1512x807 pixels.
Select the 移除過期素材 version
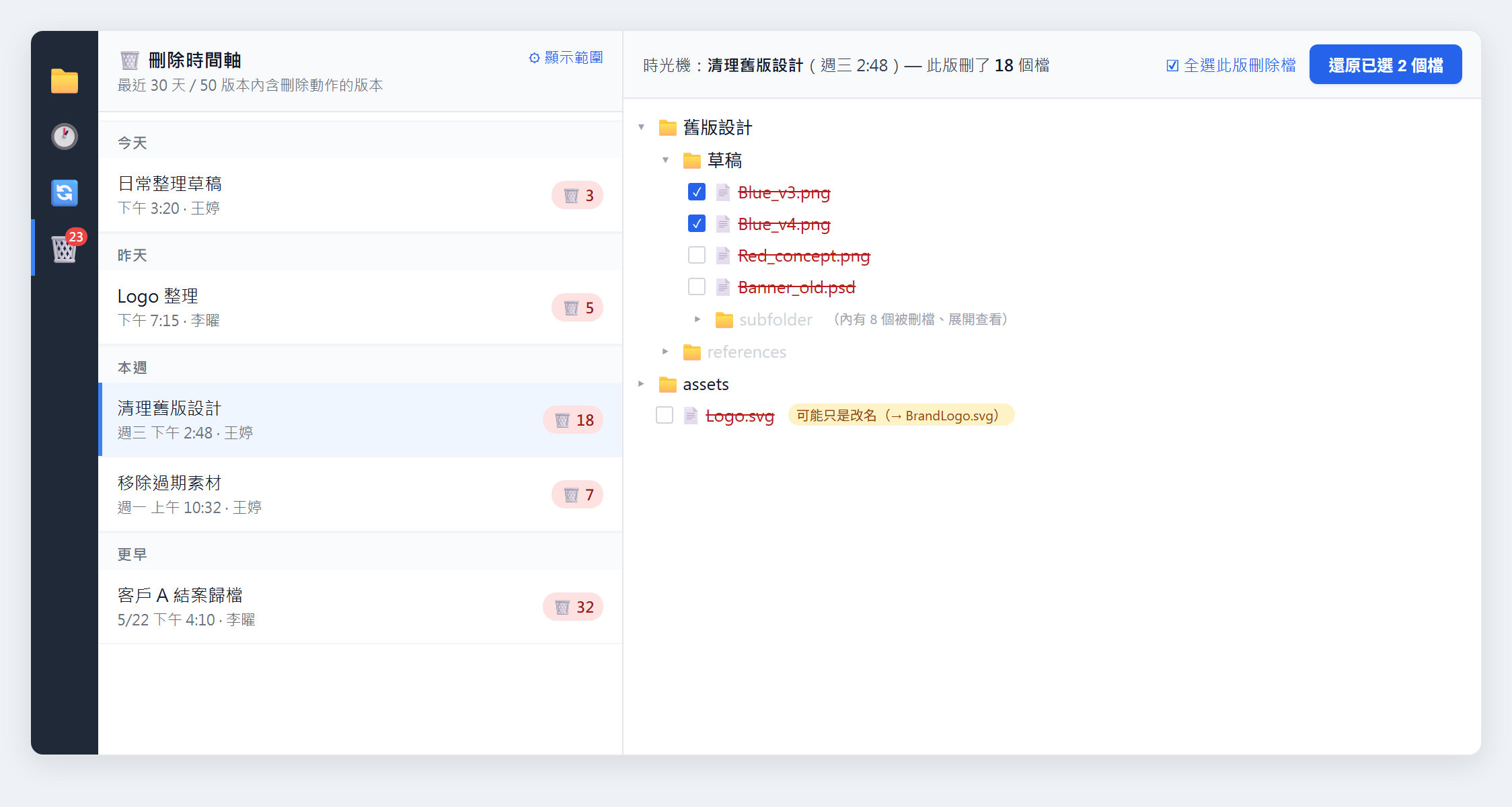361,494
